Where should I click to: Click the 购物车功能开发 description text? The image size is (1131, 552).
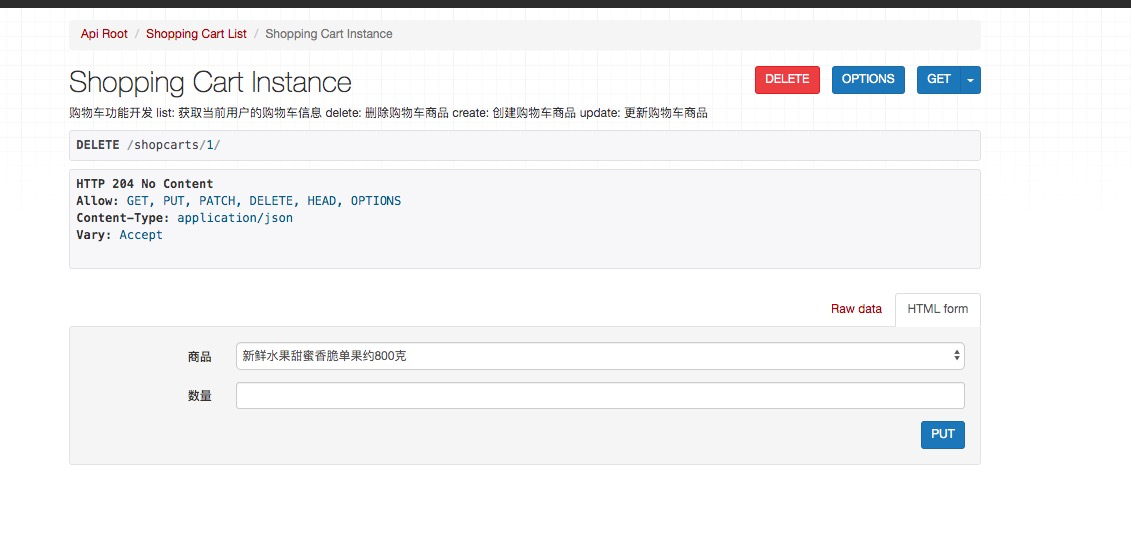tap(388, 113)
